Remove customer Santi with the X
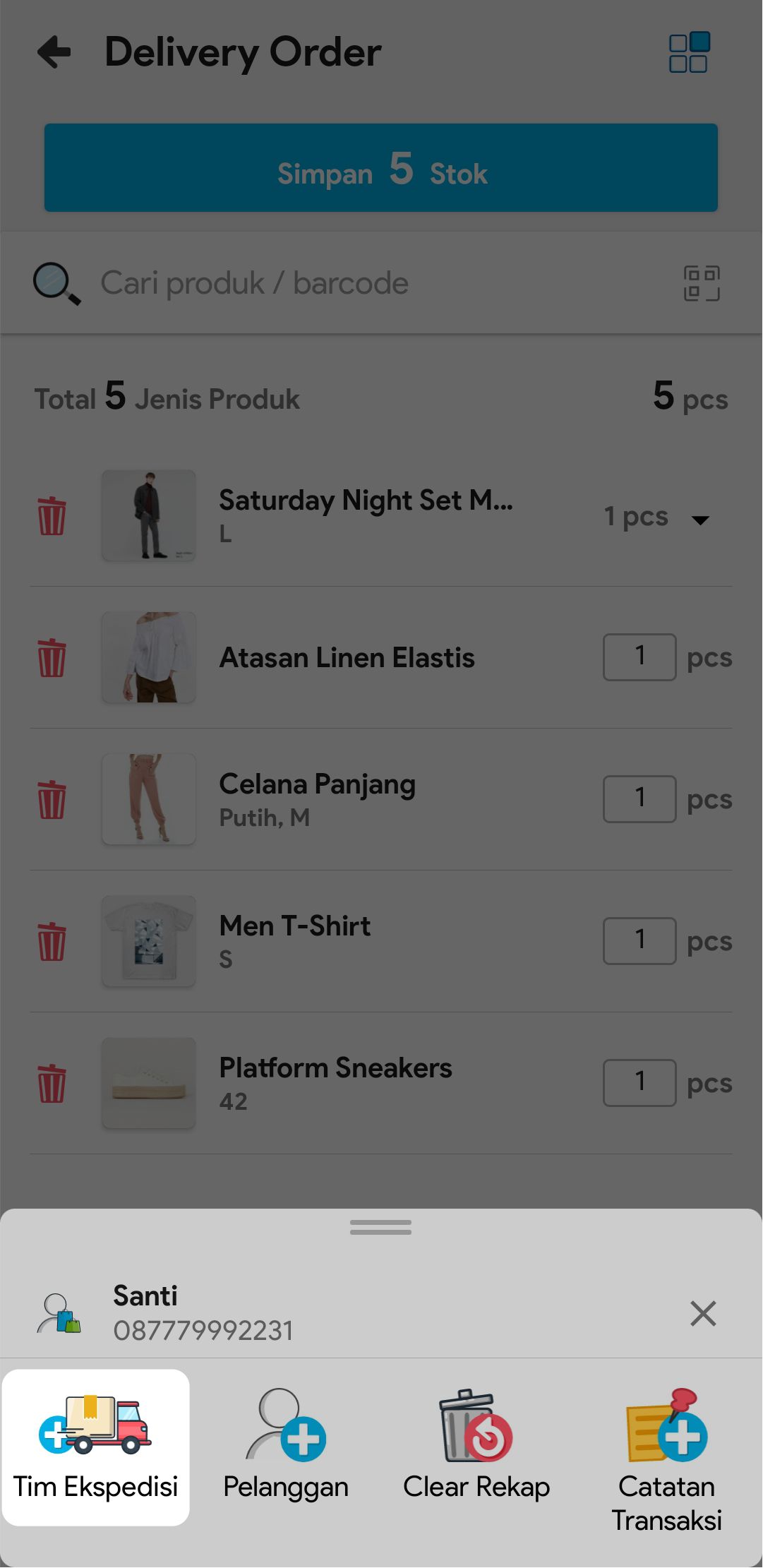763x1568 pixels. click(703, 1313)
